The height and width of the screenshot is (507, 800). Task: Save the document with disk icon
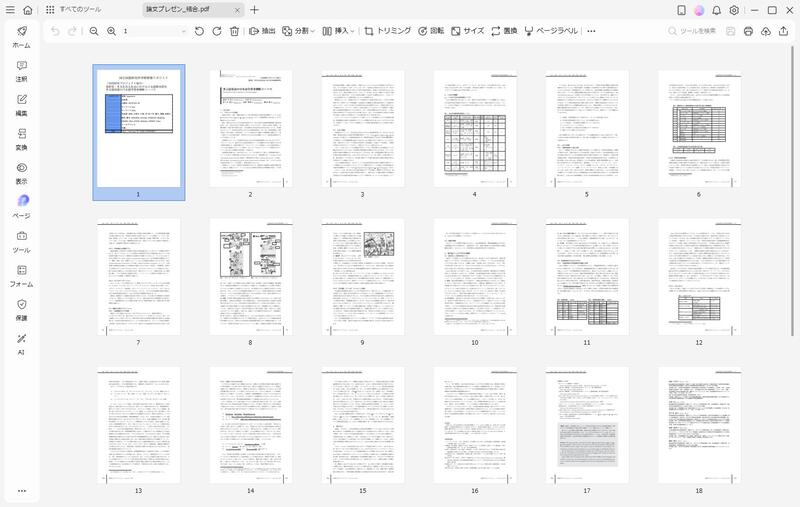tap(731, 31)
